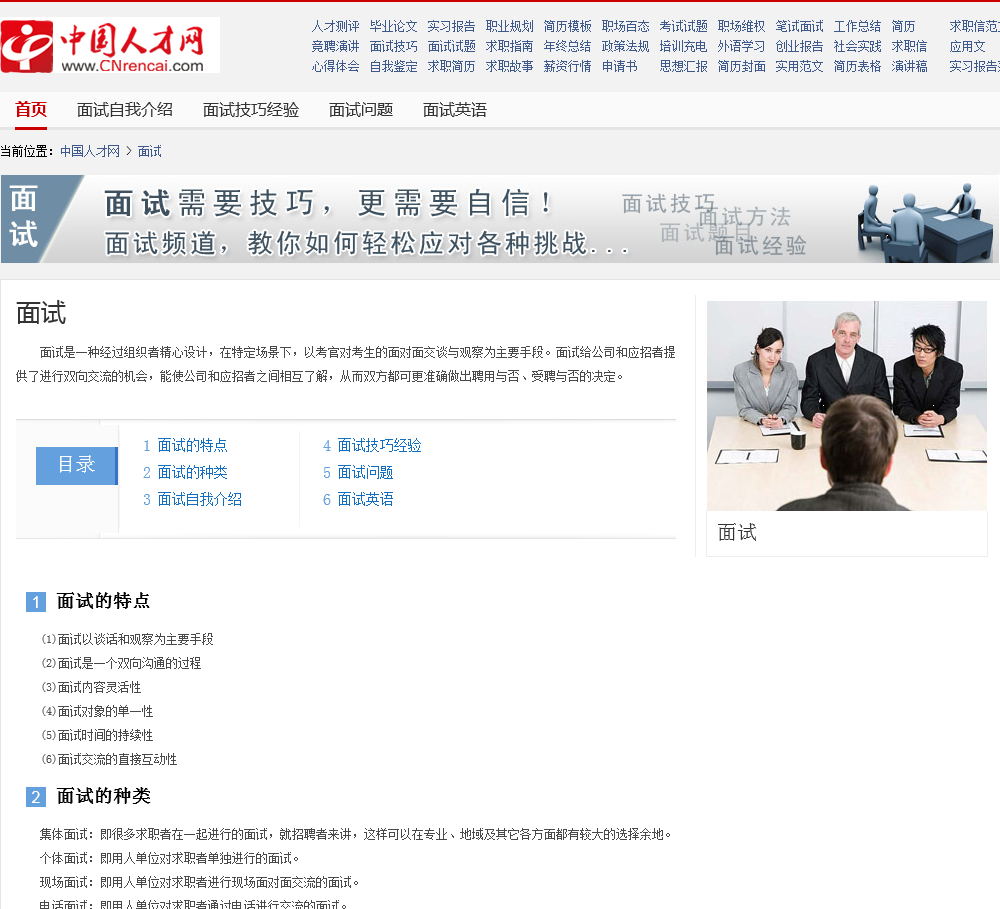Click the 面试需要技巧 banner image
The image size is (1000, 909).
click(500, 219)
